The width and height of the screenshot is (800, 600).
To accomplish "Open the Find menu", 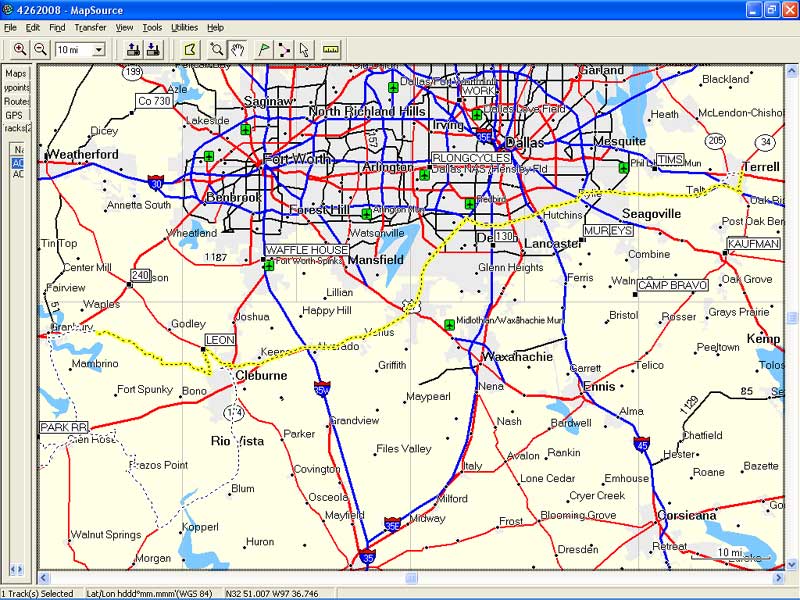I will tap(57, 28).
